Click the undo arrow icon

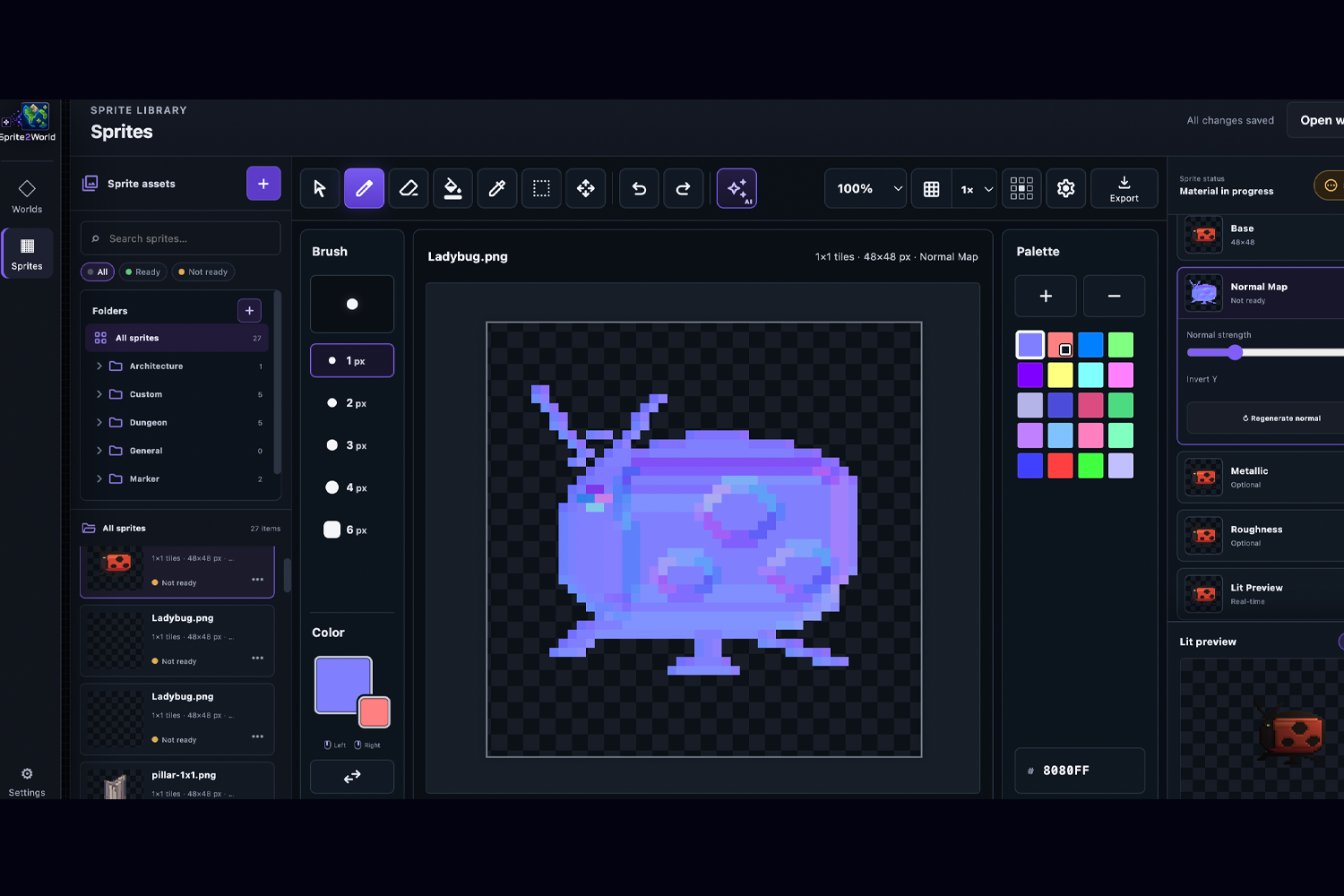(x=639, y=188)
